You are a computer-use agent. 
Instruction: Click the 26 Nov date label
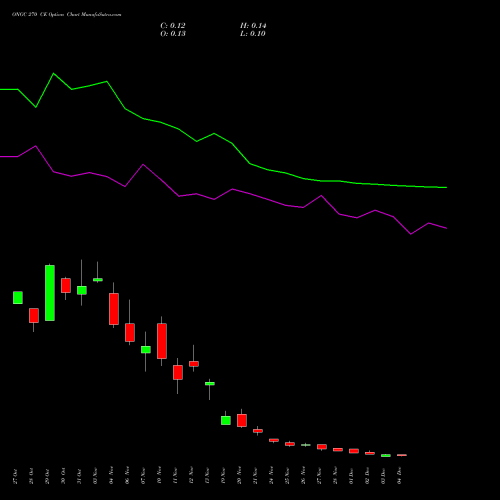[x=303, y=476]
